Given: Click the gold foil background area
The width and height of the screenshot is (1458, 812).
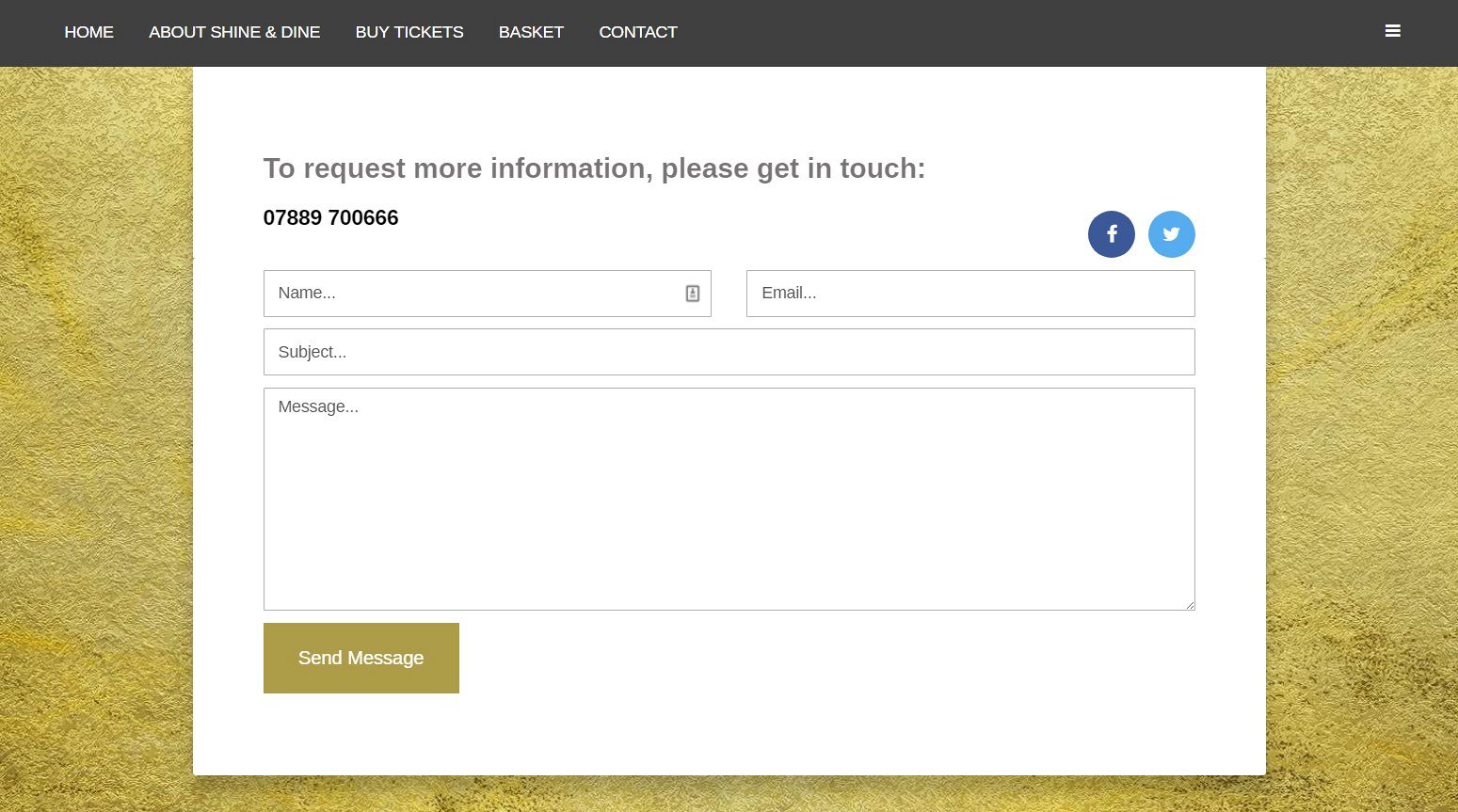Looking at the screenshot, I should pos(94,423).
